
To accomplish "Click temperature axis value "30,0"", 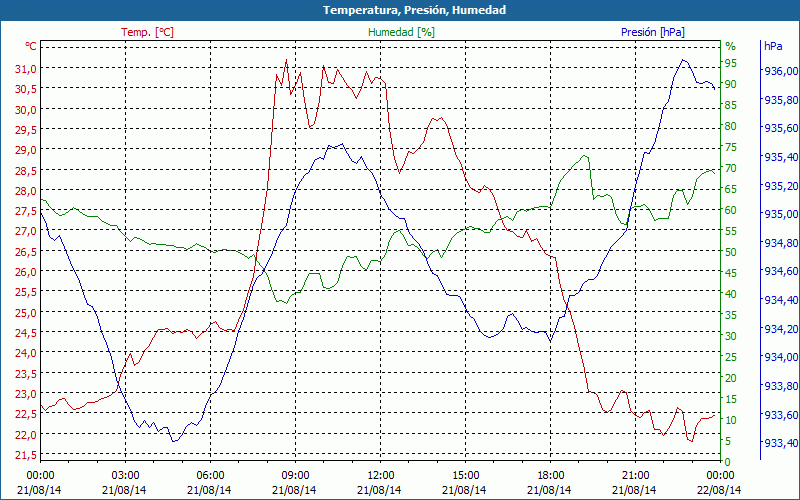I will 24,109.
